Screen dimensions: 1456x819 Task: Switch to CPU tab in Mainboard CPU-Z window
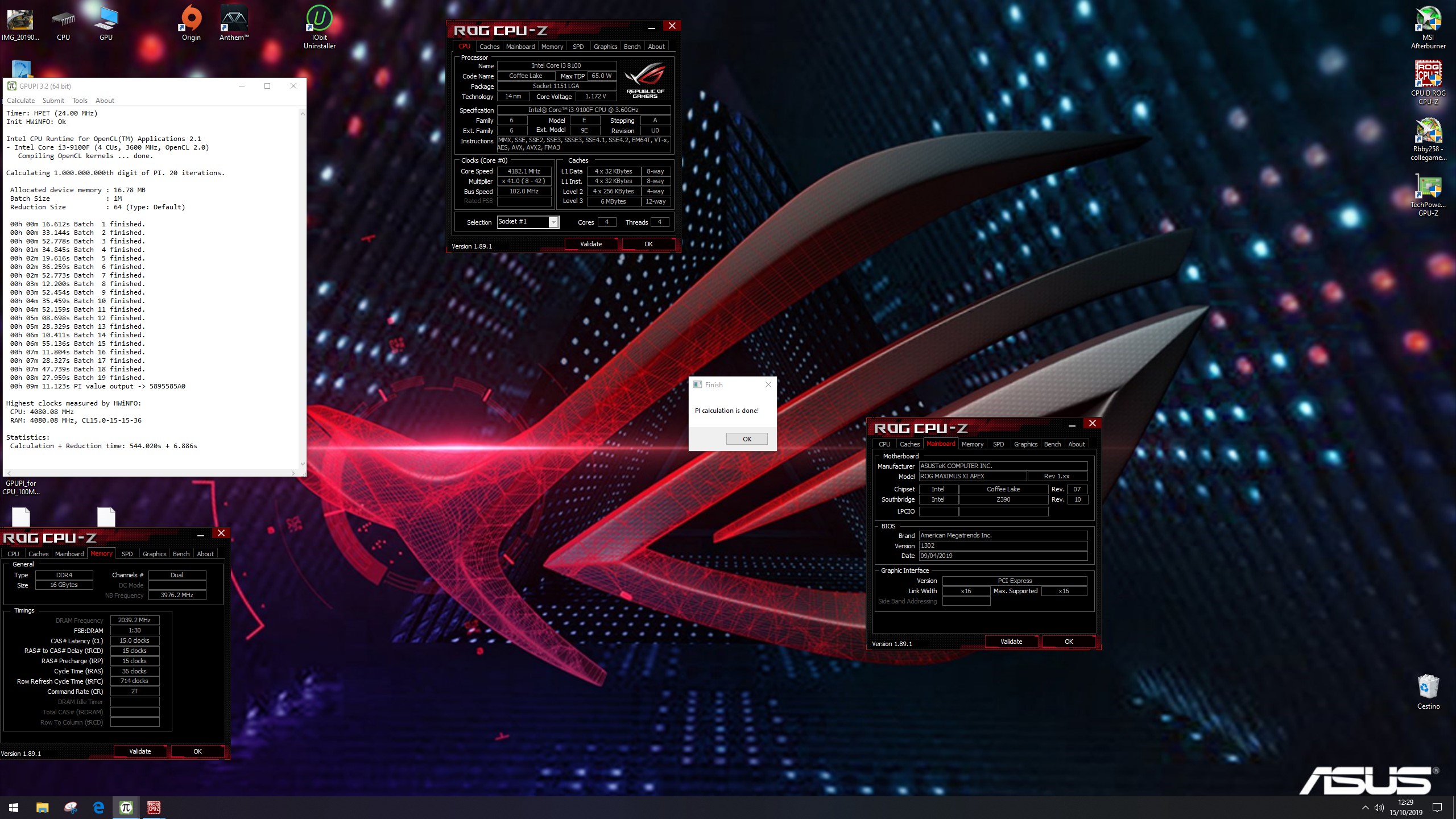coord(884,444)
